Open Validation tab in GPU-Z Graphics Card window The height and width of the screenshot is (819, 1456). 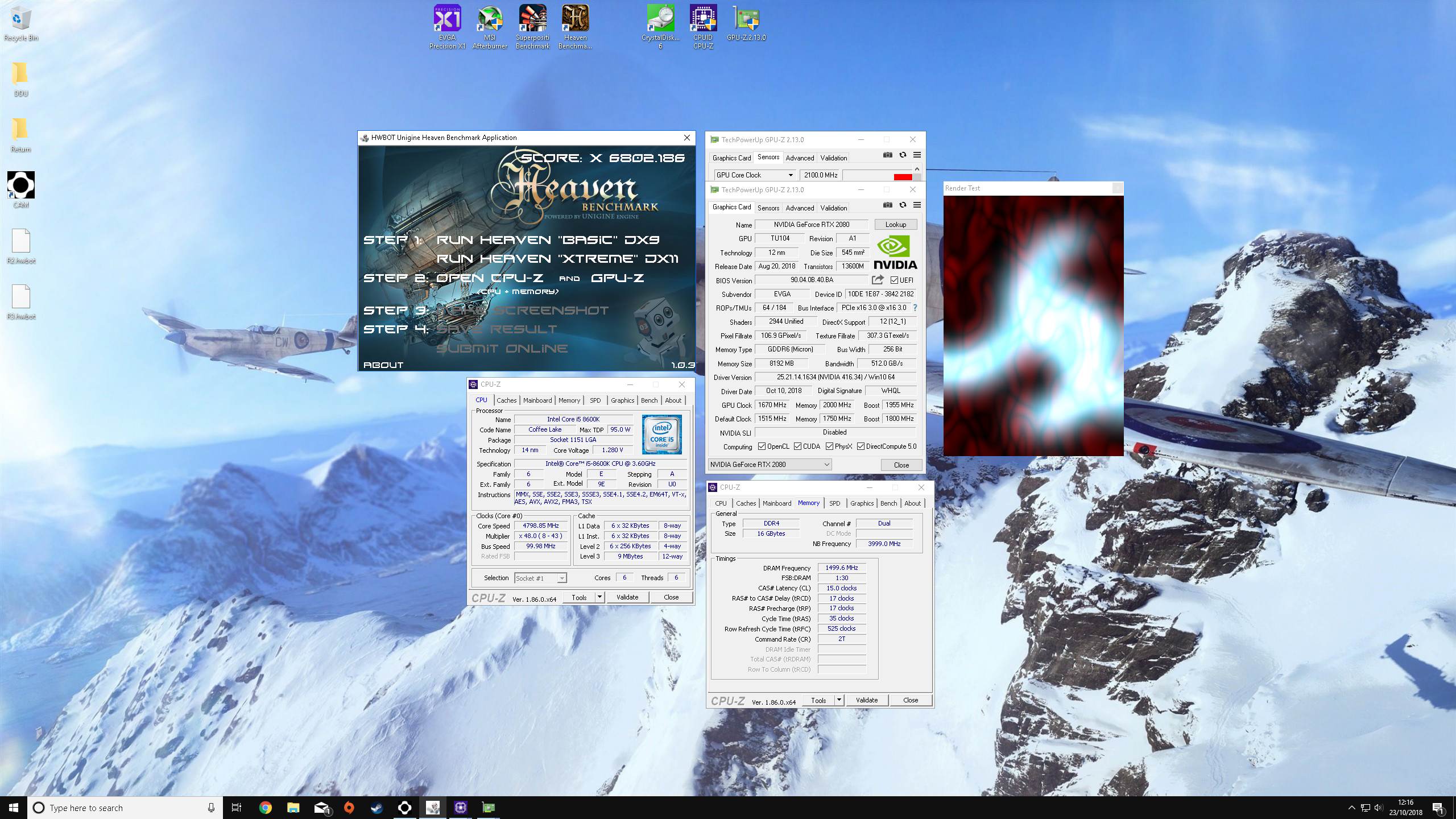pos(834,208)
